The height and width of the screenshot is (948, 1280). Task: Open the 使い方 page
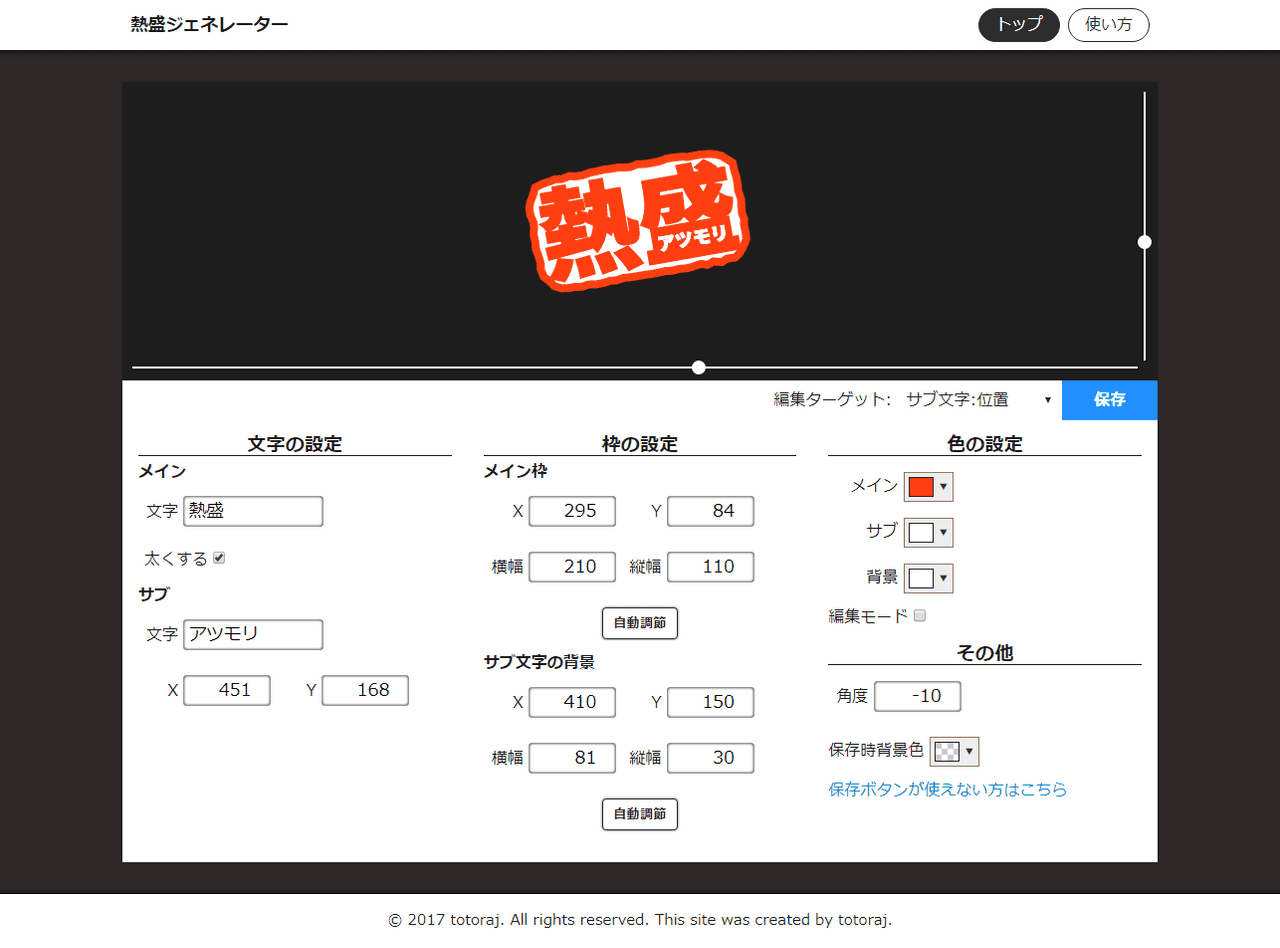pos(1108,25)
